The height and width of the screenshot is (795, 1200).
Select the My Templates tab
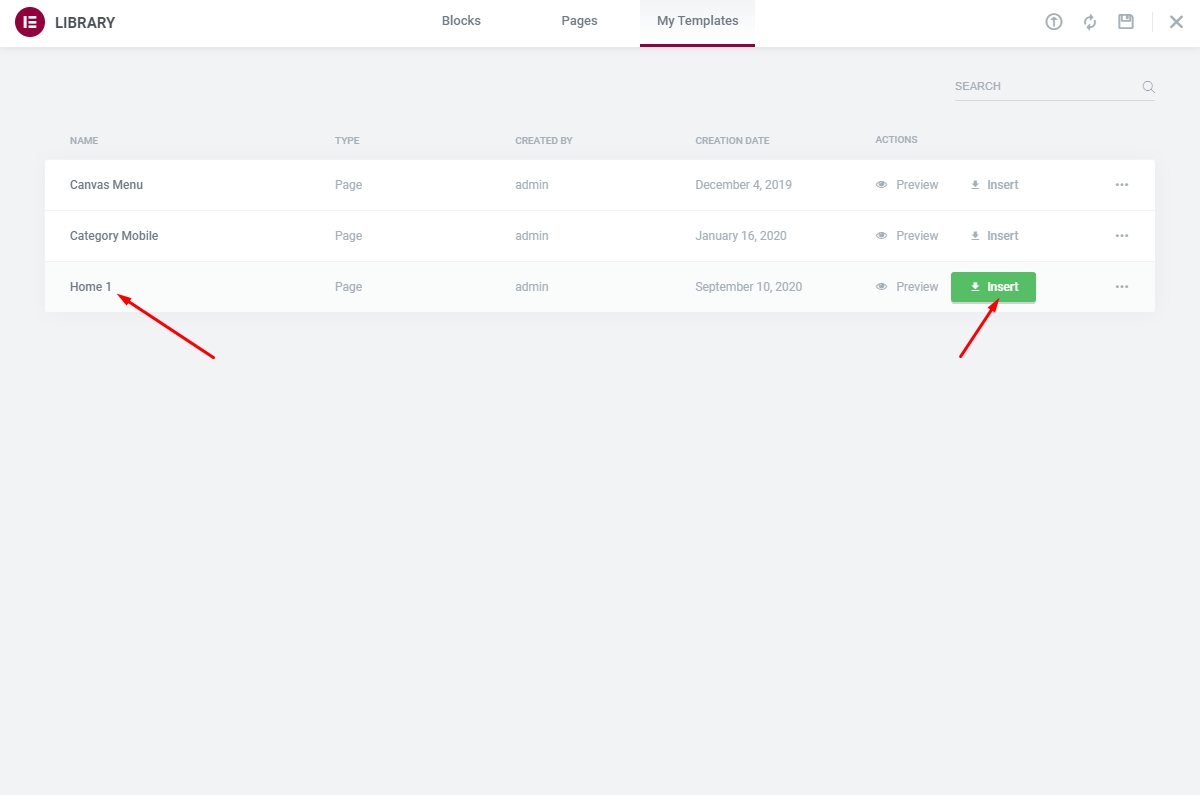coord(697,21)
